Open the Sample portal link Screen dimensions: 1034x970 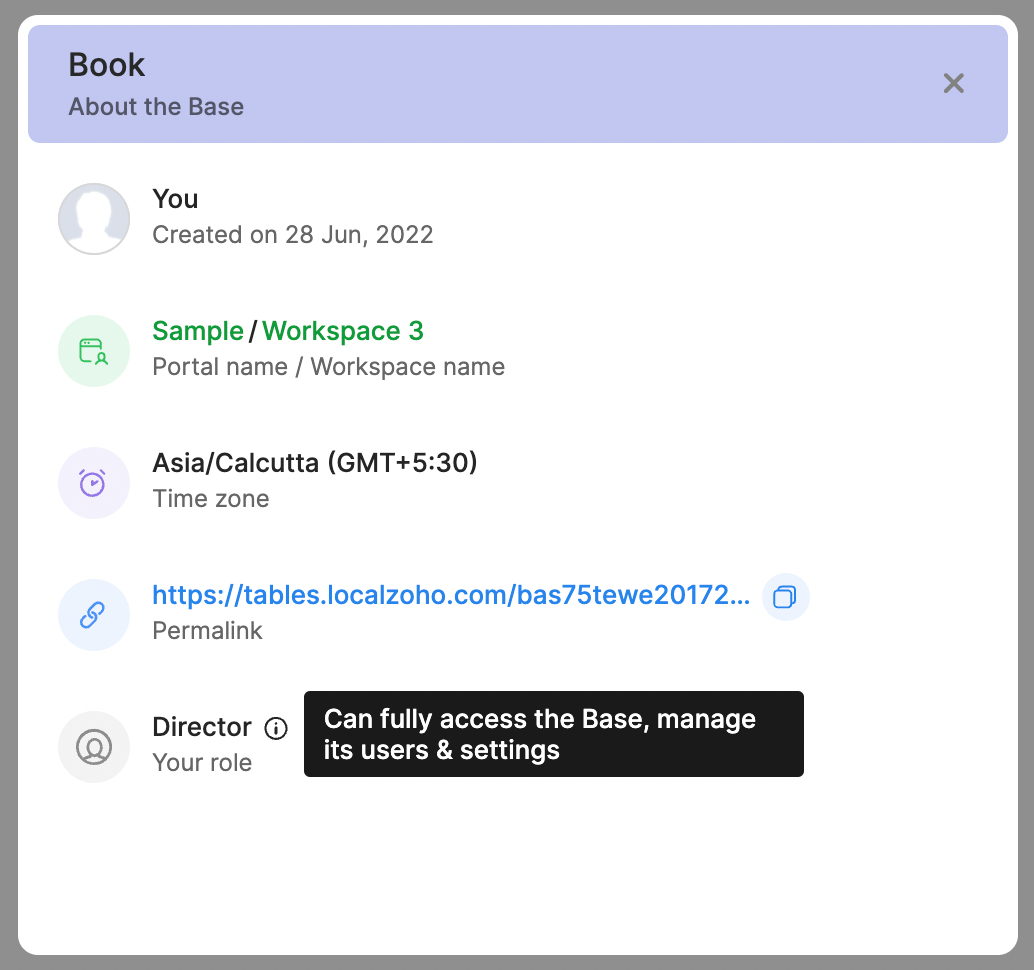(x=198, y=331)
